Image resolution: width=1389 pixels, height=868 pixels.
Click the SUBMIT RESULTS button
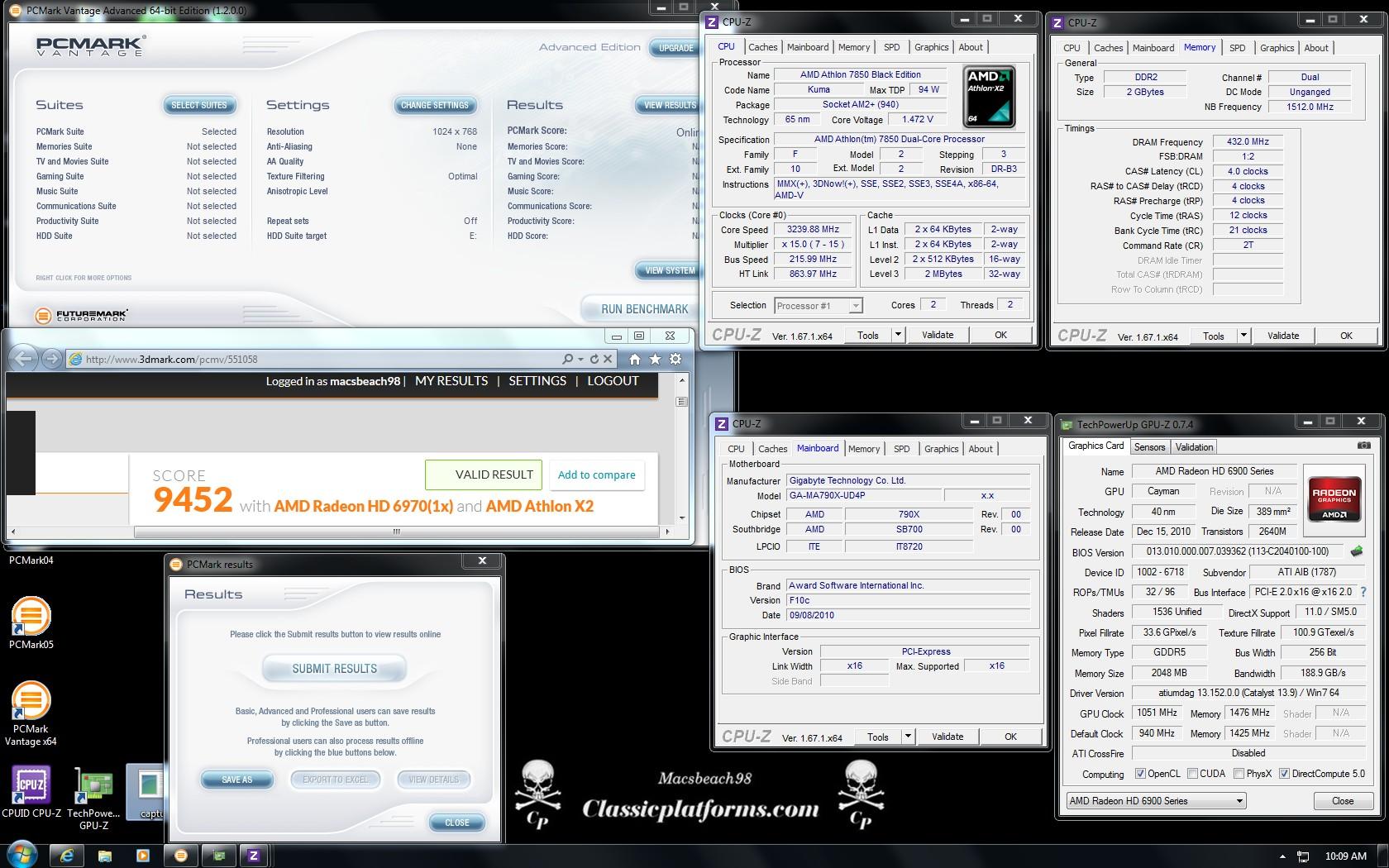(334, 669)
